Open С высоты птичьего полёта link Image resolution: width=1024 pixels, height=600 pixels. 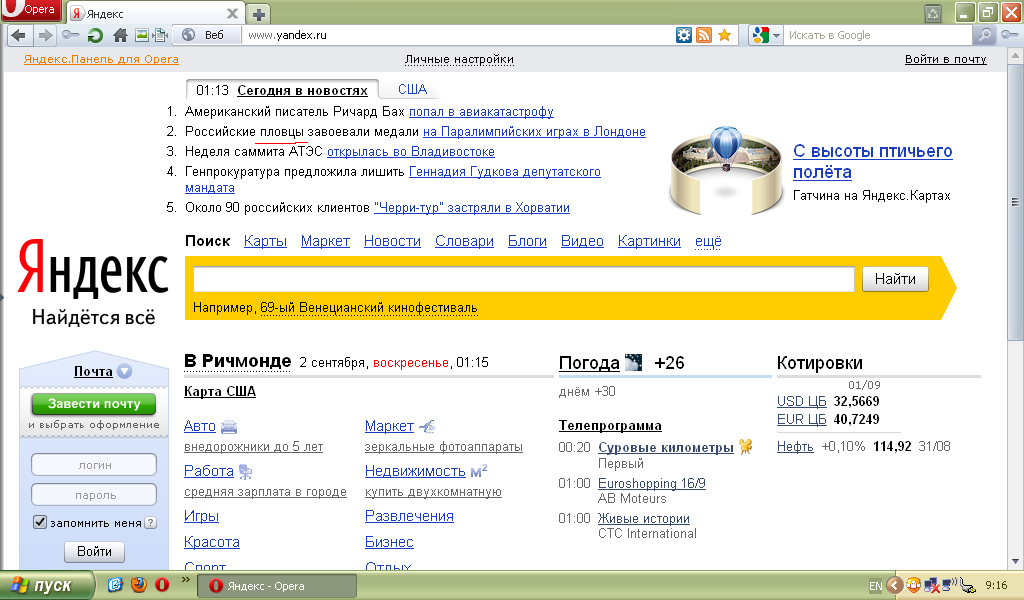872,161
